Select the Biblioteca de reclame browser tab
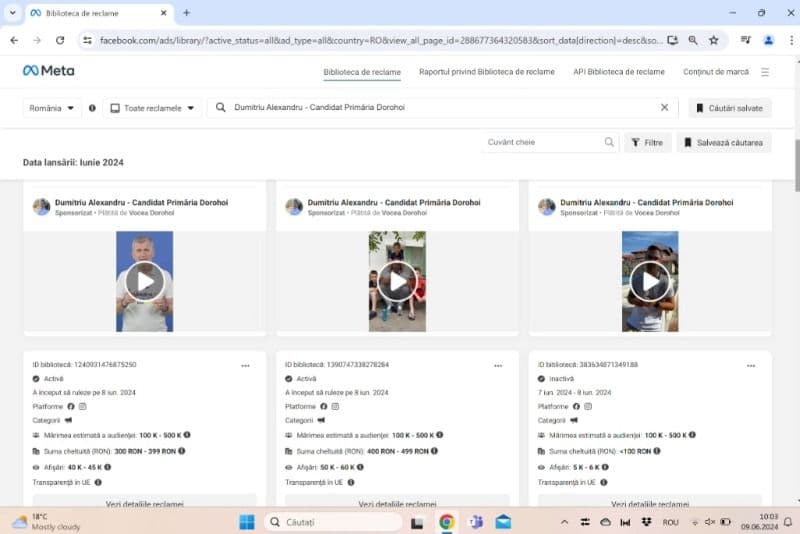This screenshot has height=534, width=800. pyautogui.click(x=98, y=13)
